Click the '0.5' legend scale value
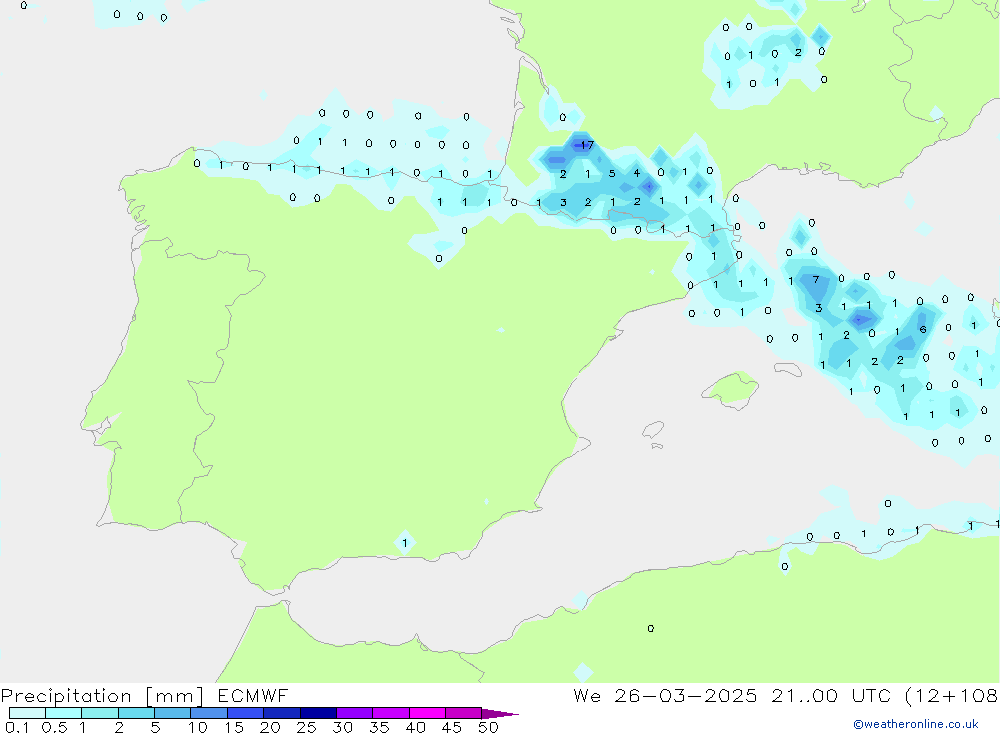Screen dimensions: 1000x733 54,727
